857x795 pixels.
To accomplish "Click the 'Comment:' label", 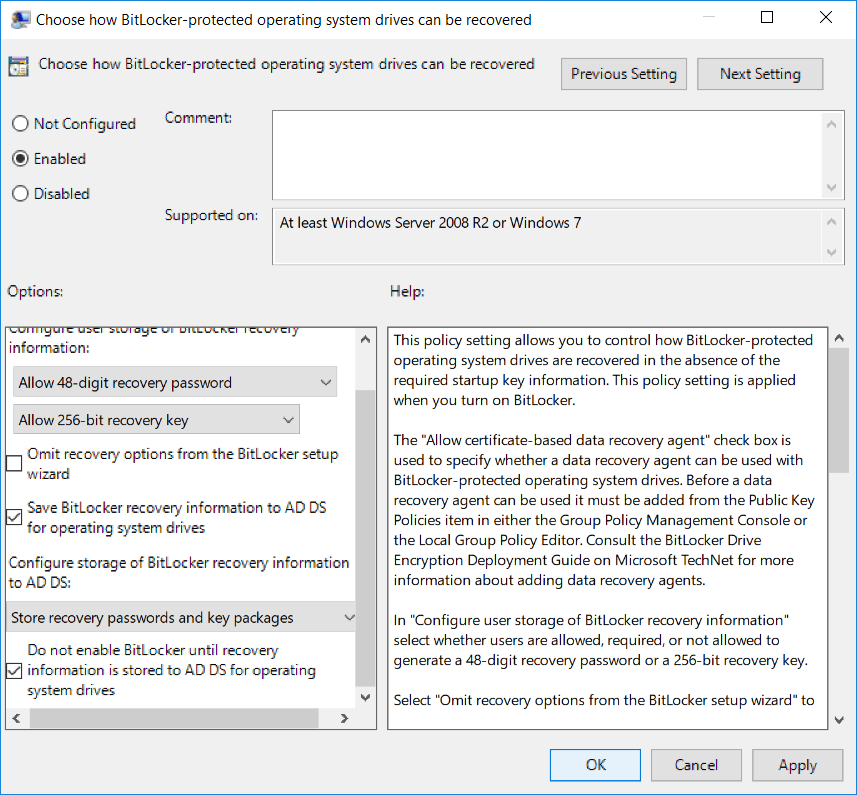I will tap(198, 117).
